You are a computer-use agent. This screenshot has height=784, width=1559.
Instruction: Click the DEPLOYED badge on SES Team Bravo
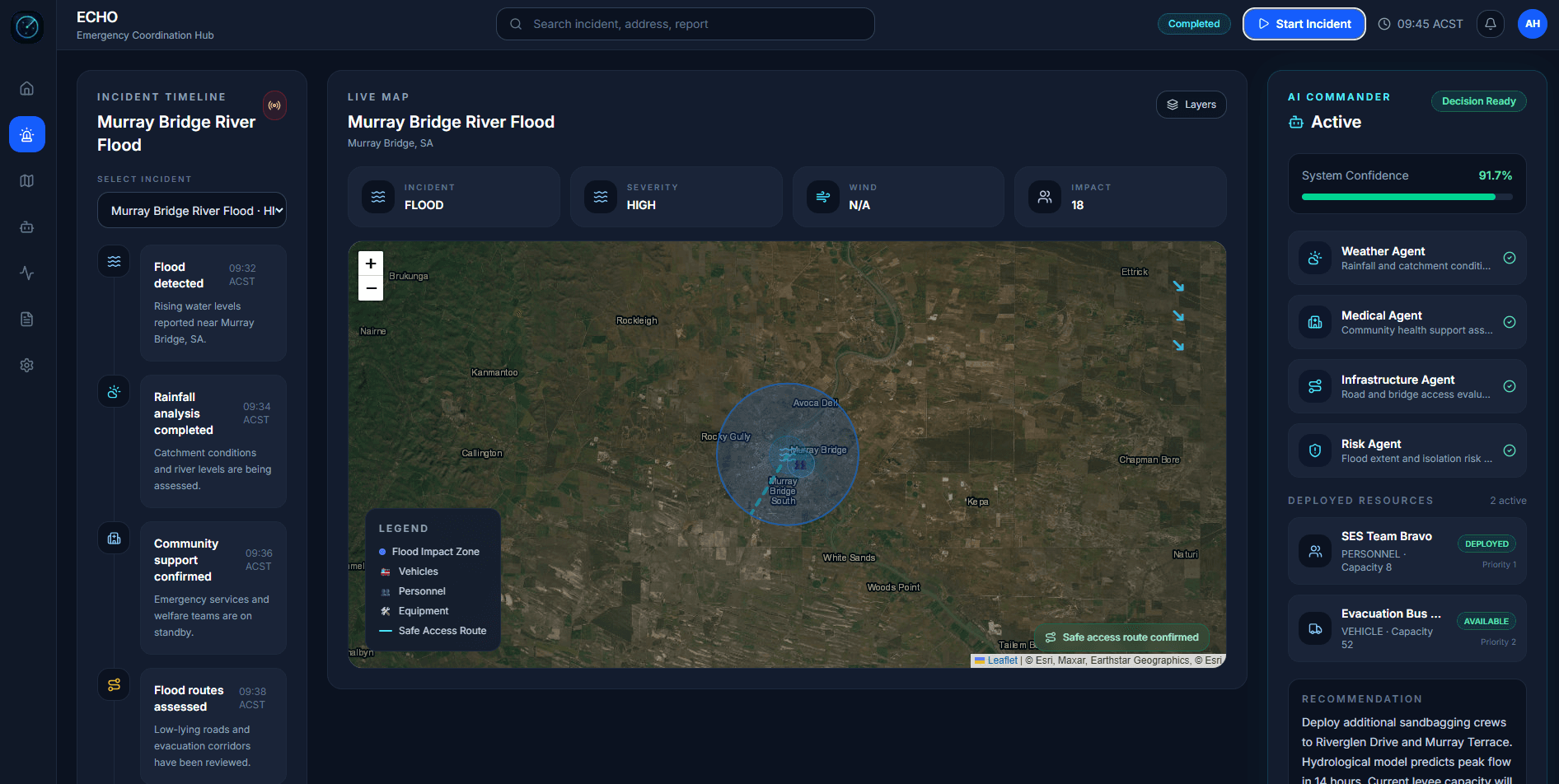point(1486,544)
